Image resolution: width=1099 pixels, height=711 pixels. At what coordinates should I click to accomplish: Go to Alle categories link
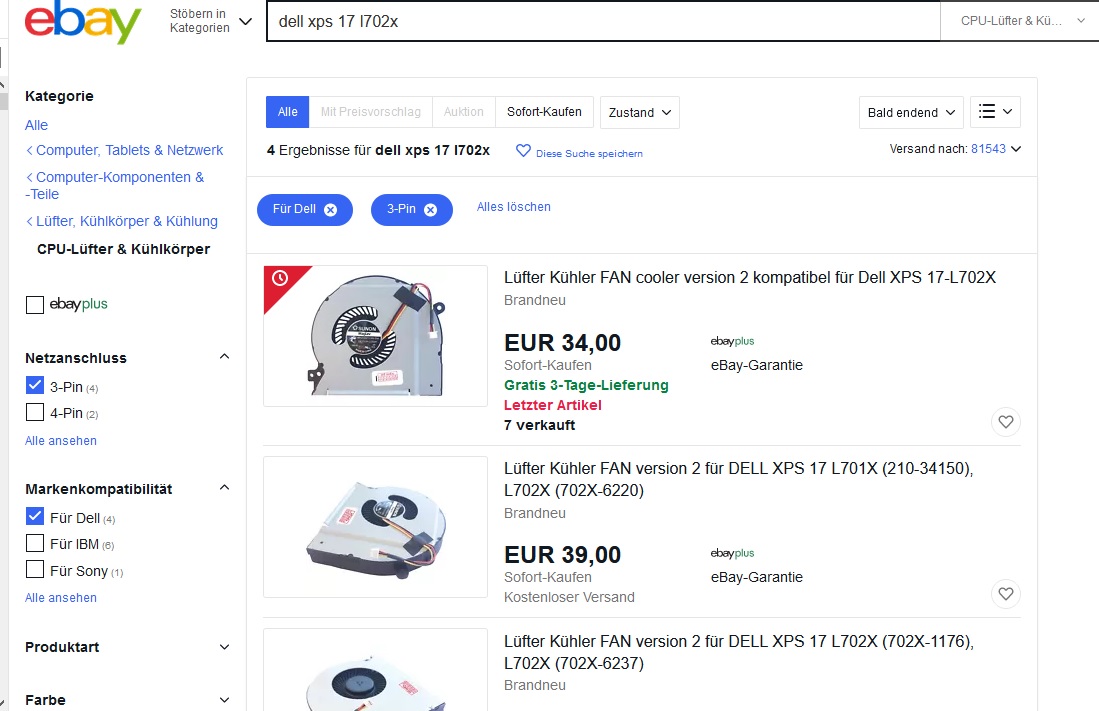pos(36,126)
